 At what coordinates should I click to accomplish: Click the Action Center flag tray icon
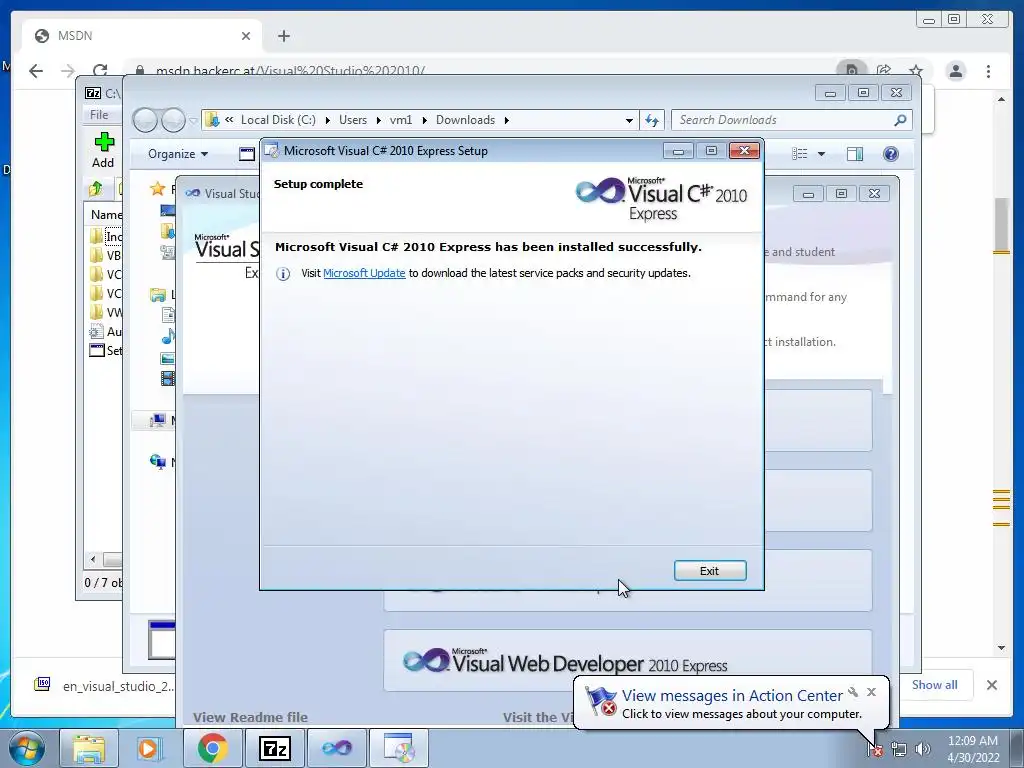[x=875, y=750]
